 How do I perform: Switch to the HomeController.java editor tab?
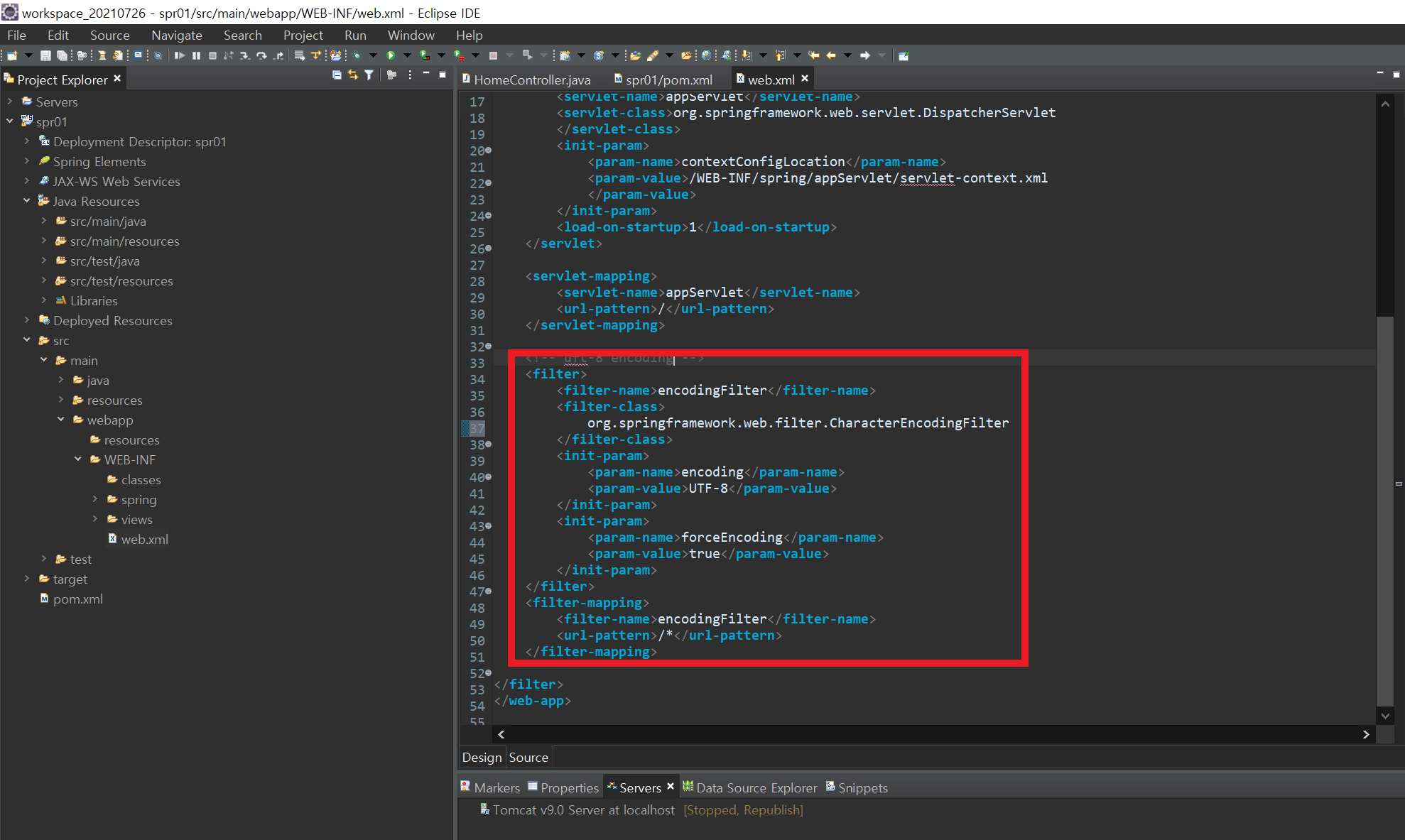pyautogui.click(x=531, y=80)
